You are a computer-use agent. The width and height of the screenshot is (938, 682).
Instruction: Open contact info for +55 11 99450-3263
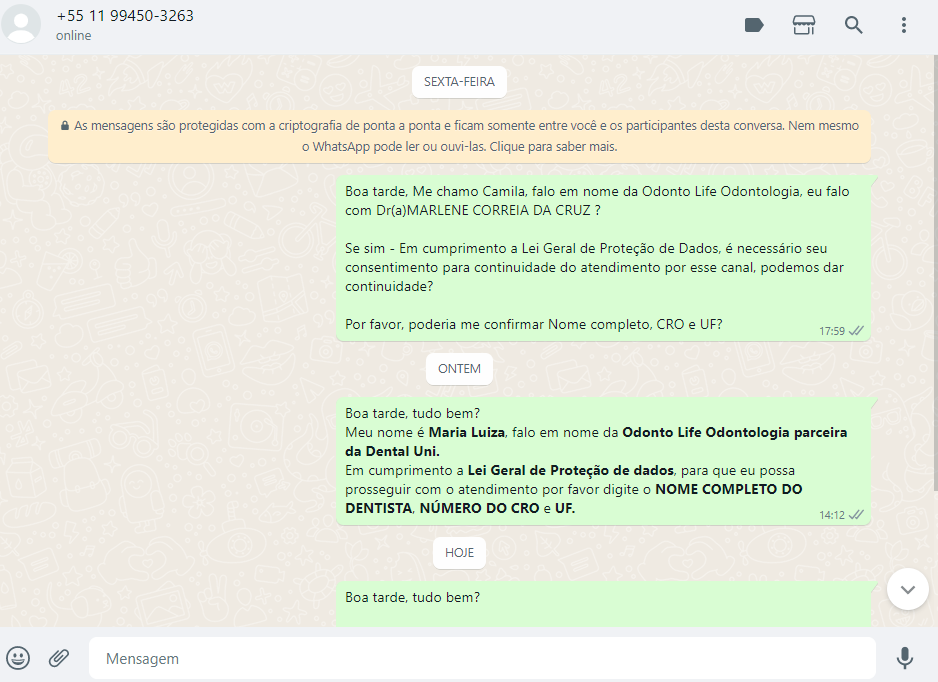pos(125,16)
